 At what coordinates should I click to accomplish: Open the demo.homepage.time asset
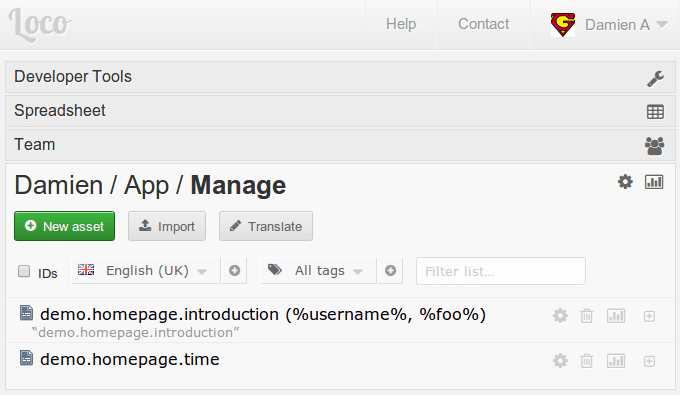(x=130, y=359)
